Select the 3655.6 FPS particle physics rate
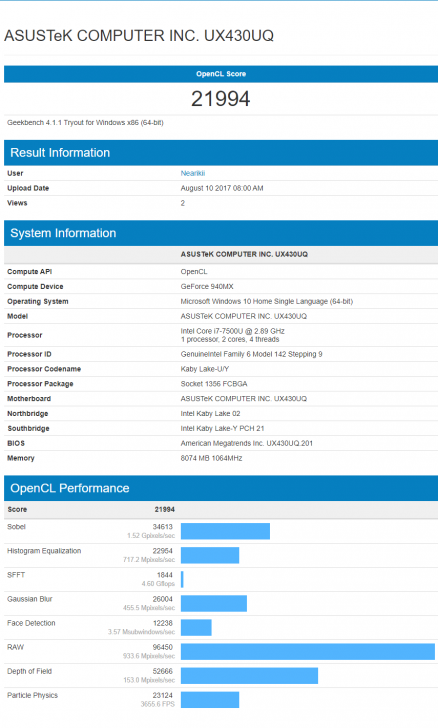 tap(157, 704)
